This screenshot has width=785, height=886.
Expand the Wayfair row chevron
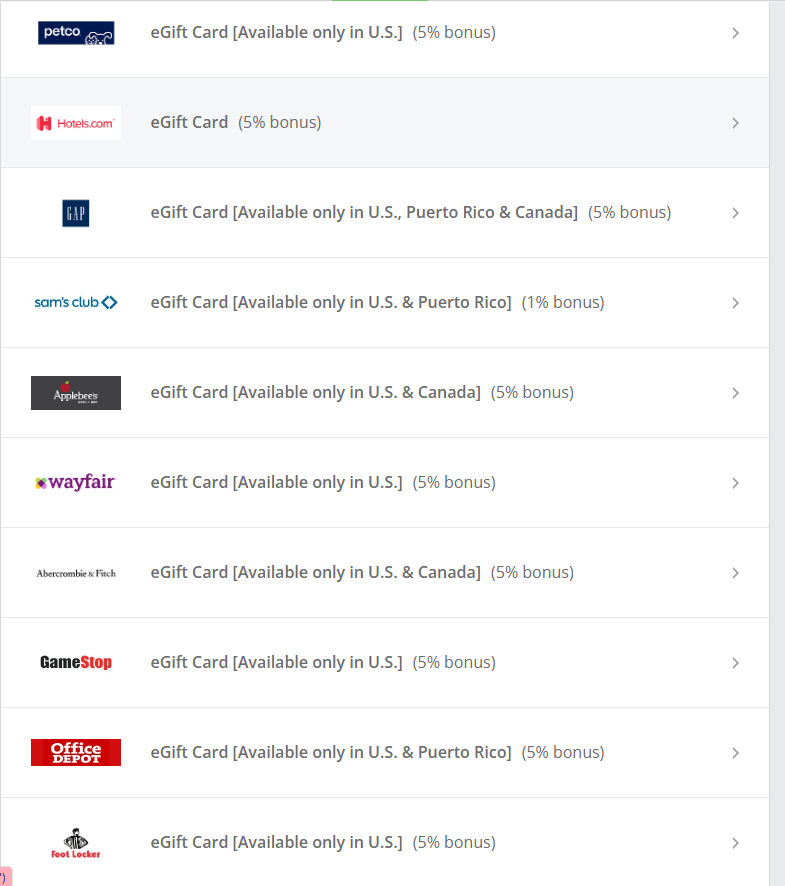(735, 483)
